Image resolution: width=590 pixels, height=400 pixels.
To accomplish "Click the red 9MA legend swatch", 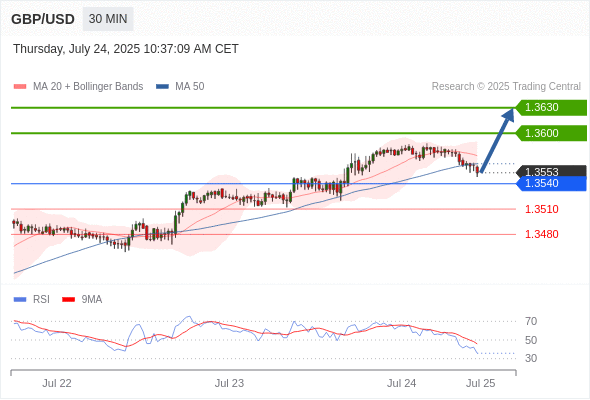I will click(x=68, y=300).
